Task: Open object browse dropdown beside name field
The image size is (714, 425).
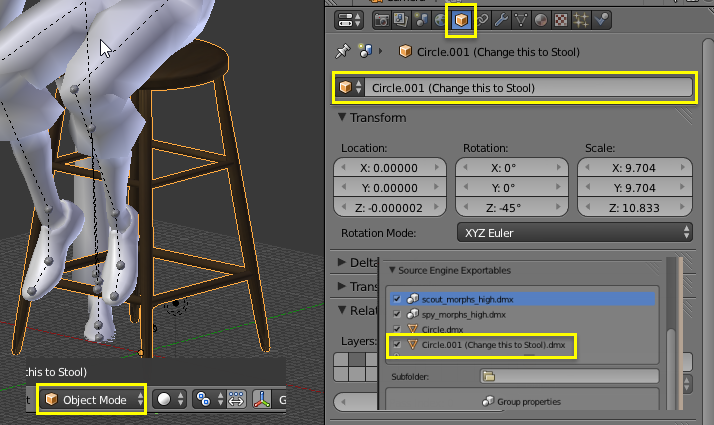Action: tap(350, 87)
